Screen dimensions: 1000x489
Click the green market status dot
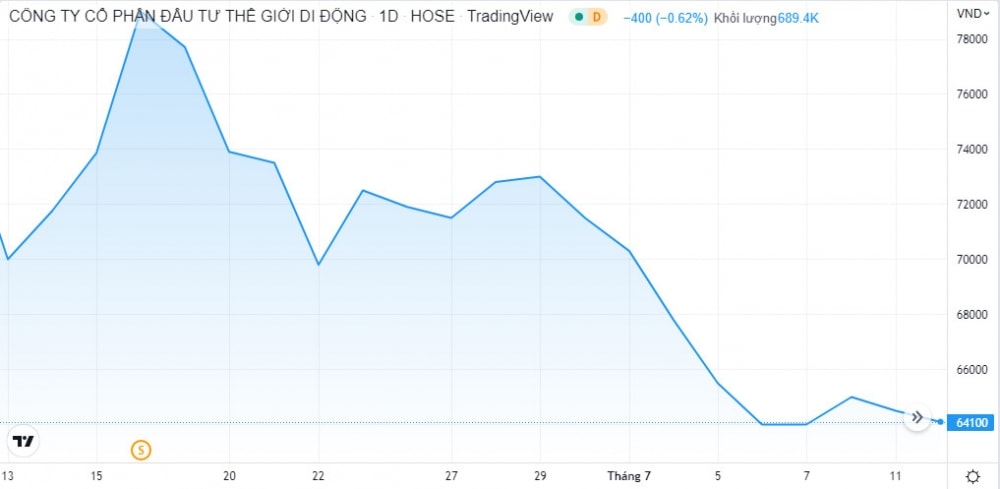pyautogui.click(x=579, y=17)
